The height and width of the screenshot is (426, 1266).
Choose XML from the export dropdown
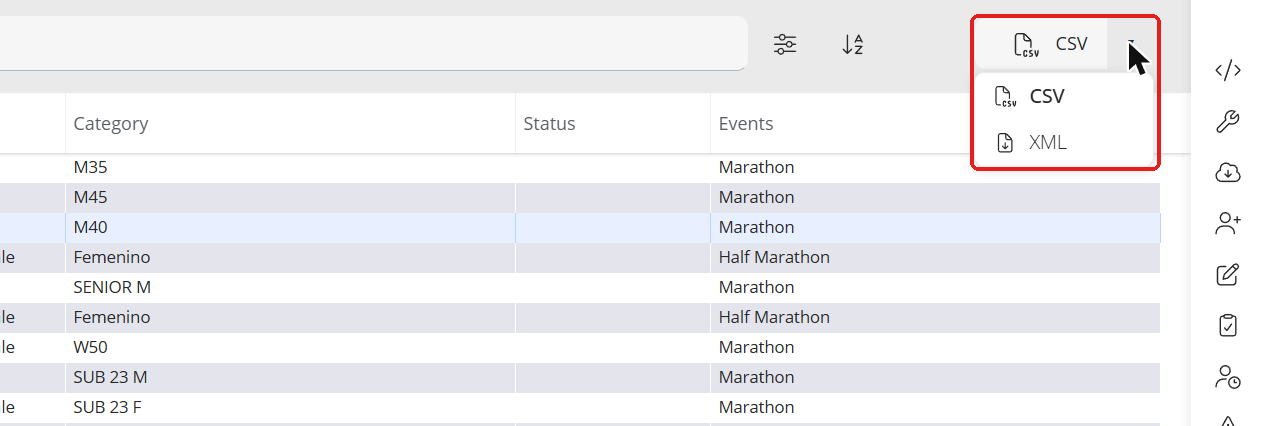point(1064,143)
